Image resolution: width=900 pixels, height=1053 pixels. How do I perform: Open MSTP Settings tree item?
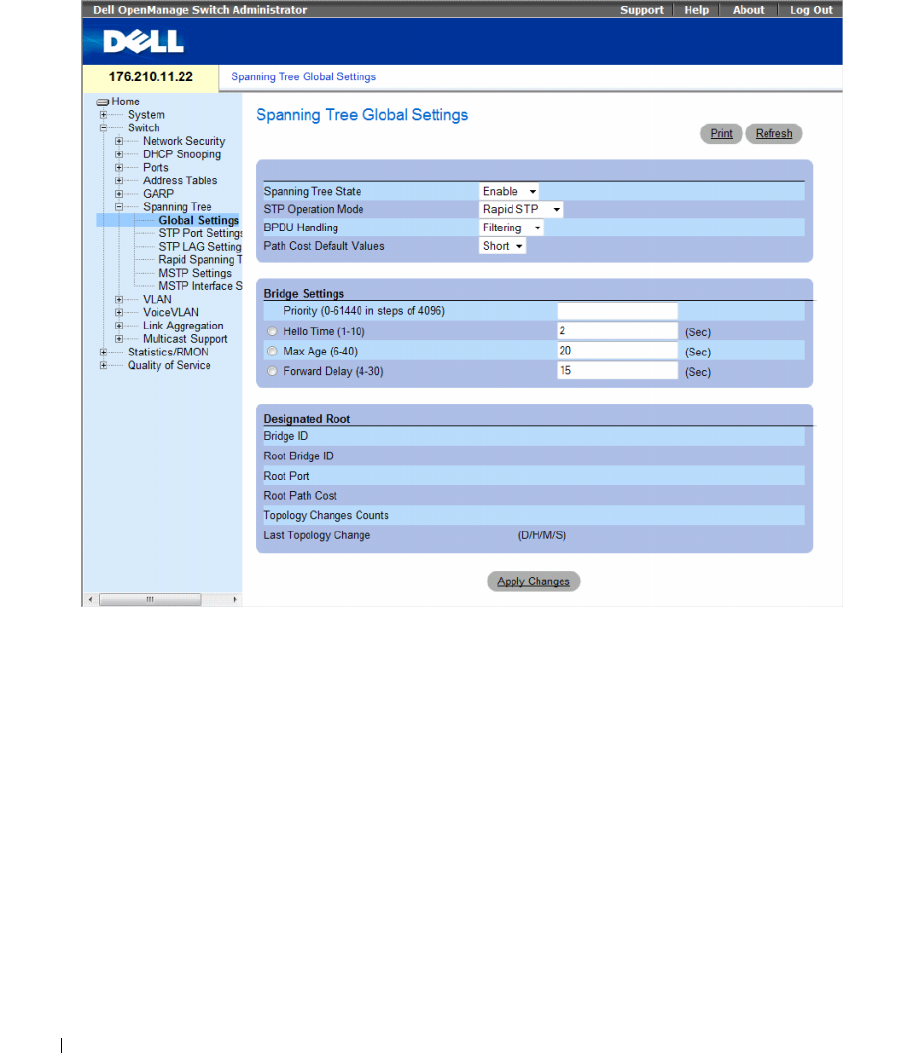pyautogui.click(x=195, y=273)
